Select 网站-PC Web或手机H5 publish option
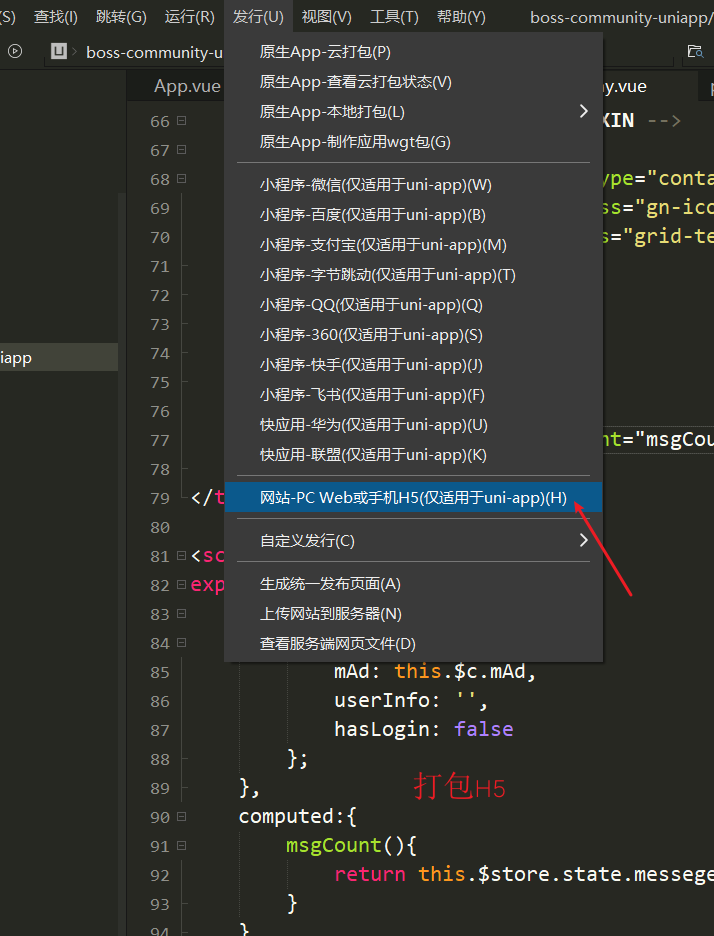Viewport: 714px width, 936px height. 413,497
